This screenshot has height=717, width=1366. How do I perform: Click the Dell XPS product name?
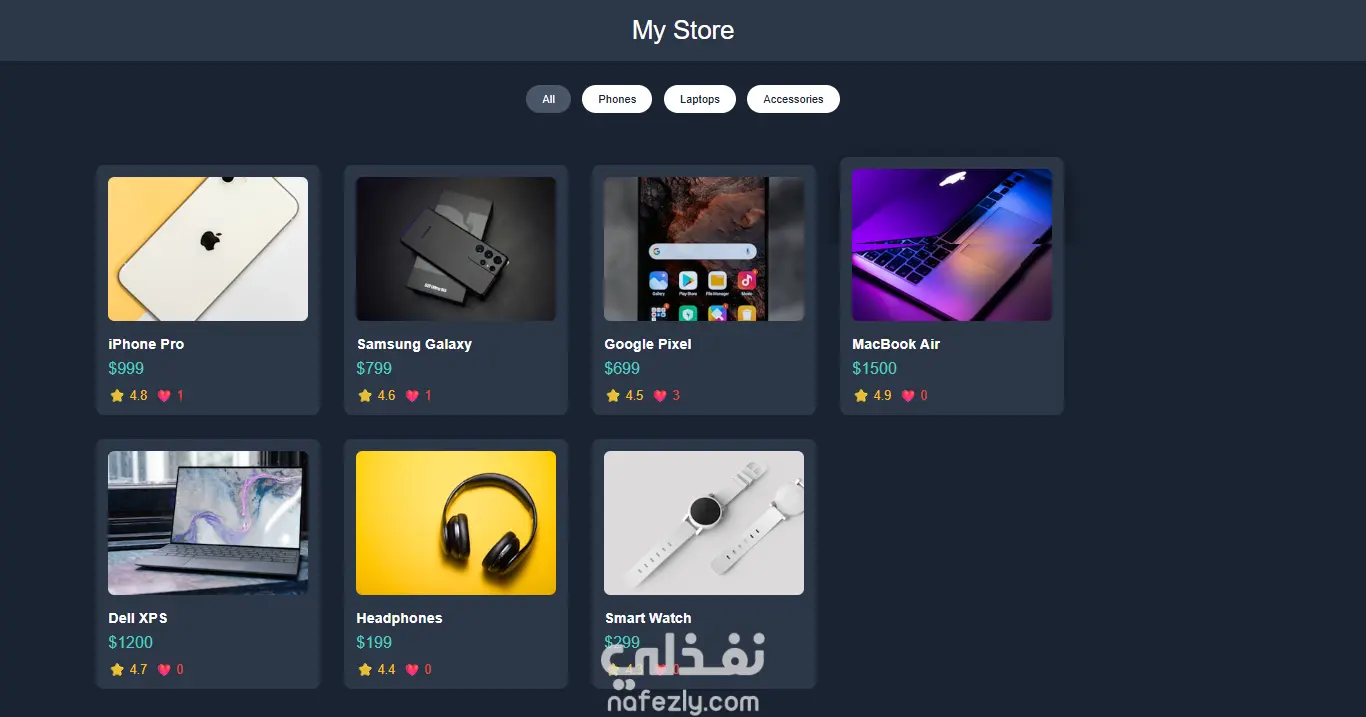click(138, 618)
